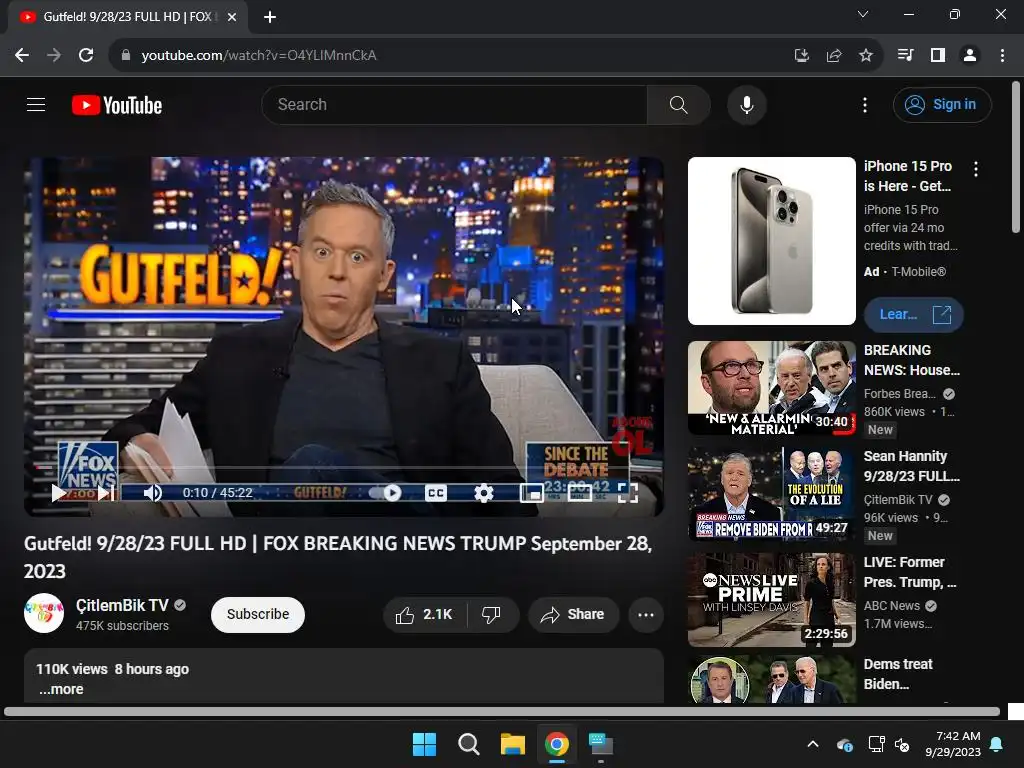Open File Explorer from taskbar

tap(513, 744)
